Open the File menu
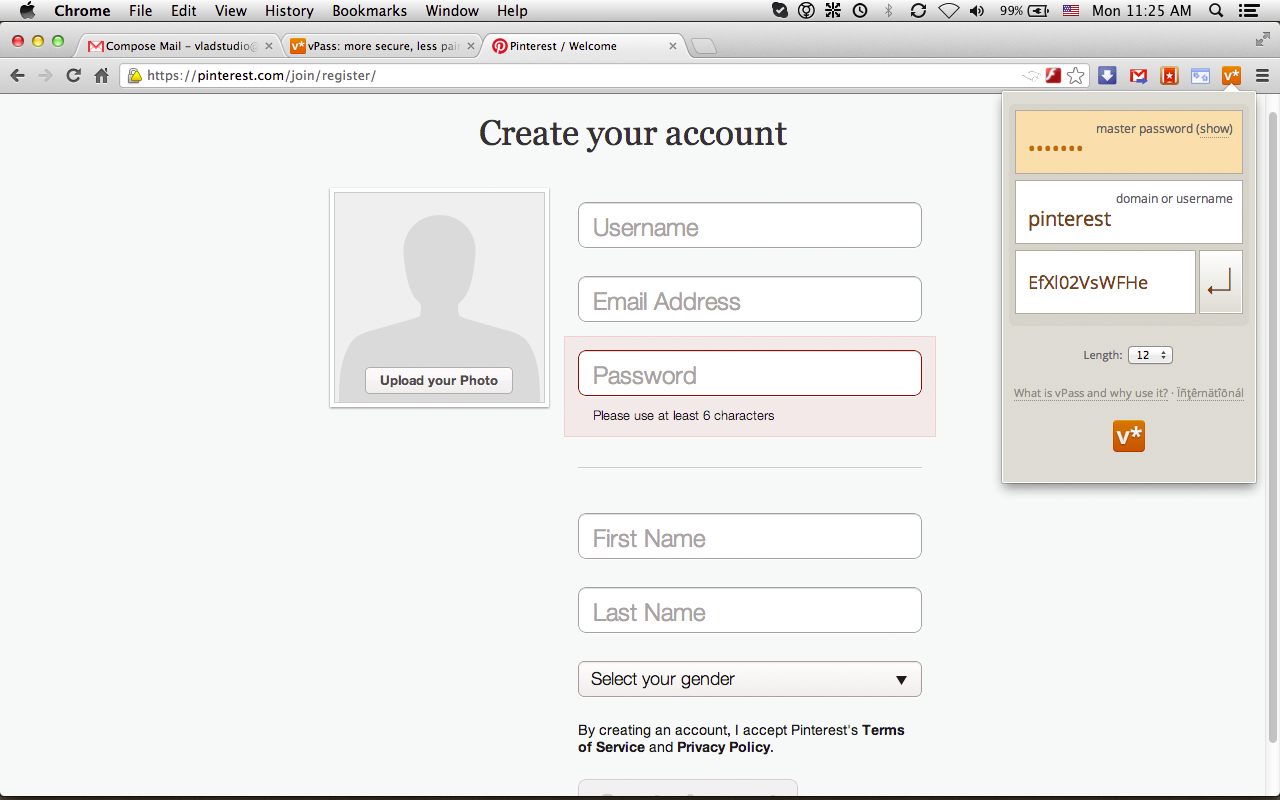The image size is (1280, 800). (140, 11)
